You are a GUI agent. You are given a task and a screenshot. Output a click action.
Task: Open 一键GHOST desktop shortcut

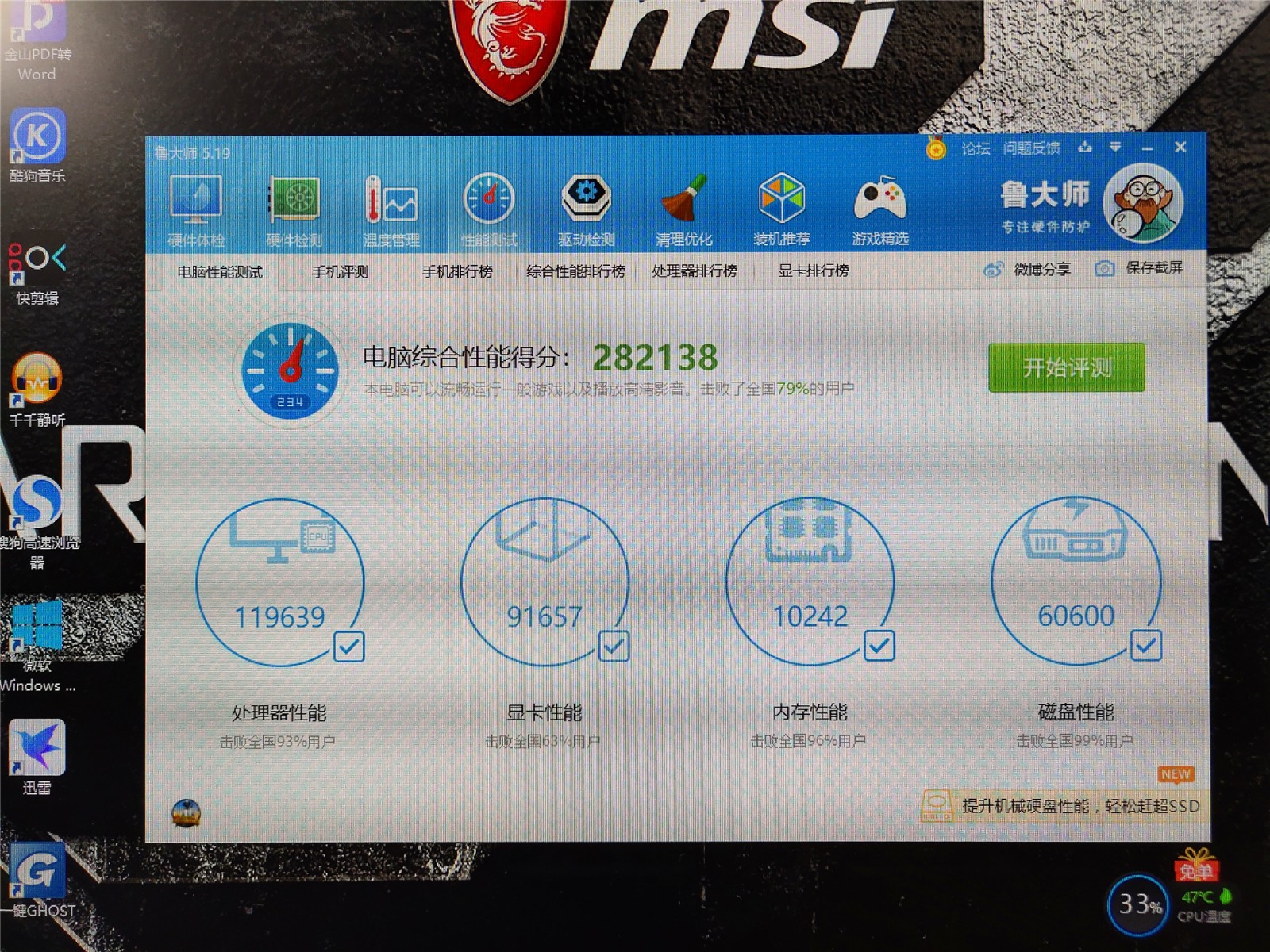37,881
